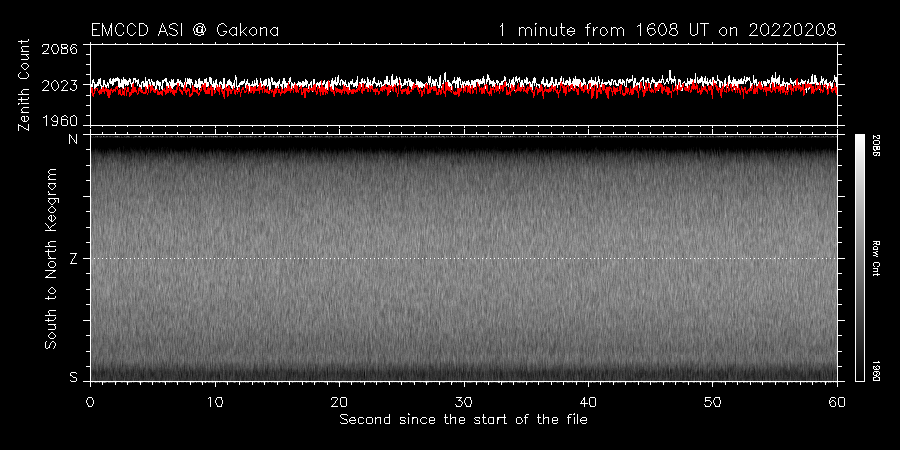Click the grayscale Raw Cnt colorbar

[x=859, y=258]
